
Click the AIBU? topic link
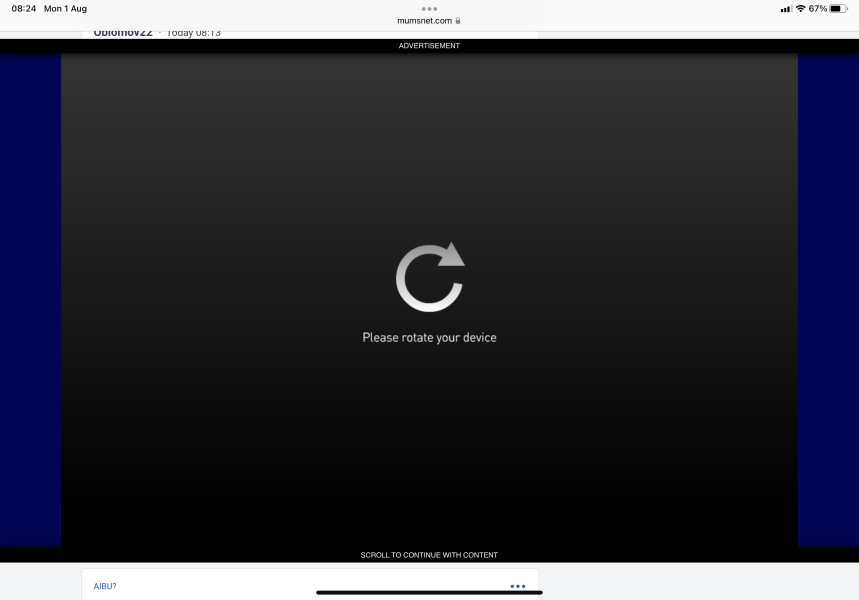click(x=105, y=586)
